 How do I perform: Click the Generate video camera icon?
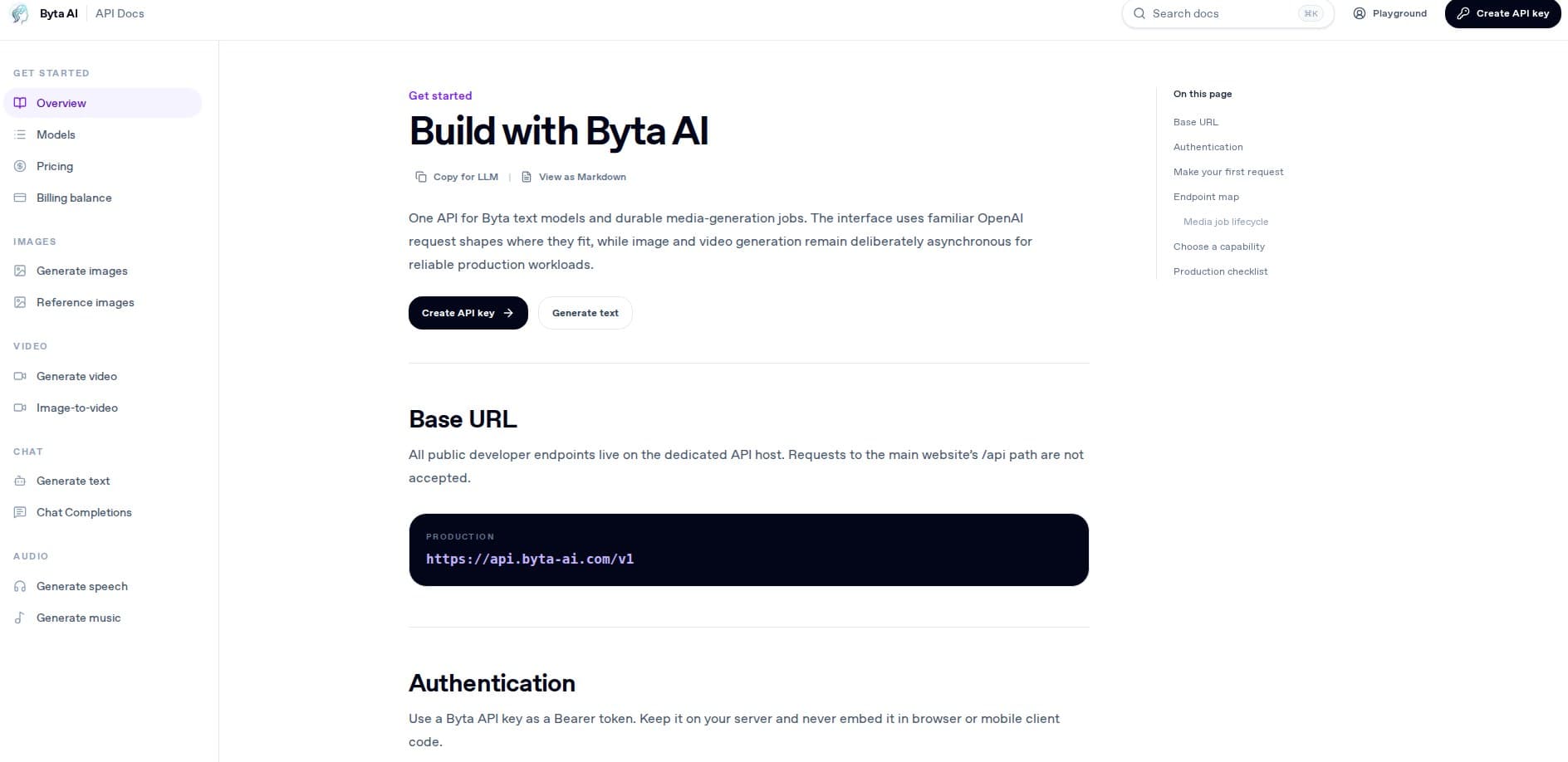click(x=20, y=376)
